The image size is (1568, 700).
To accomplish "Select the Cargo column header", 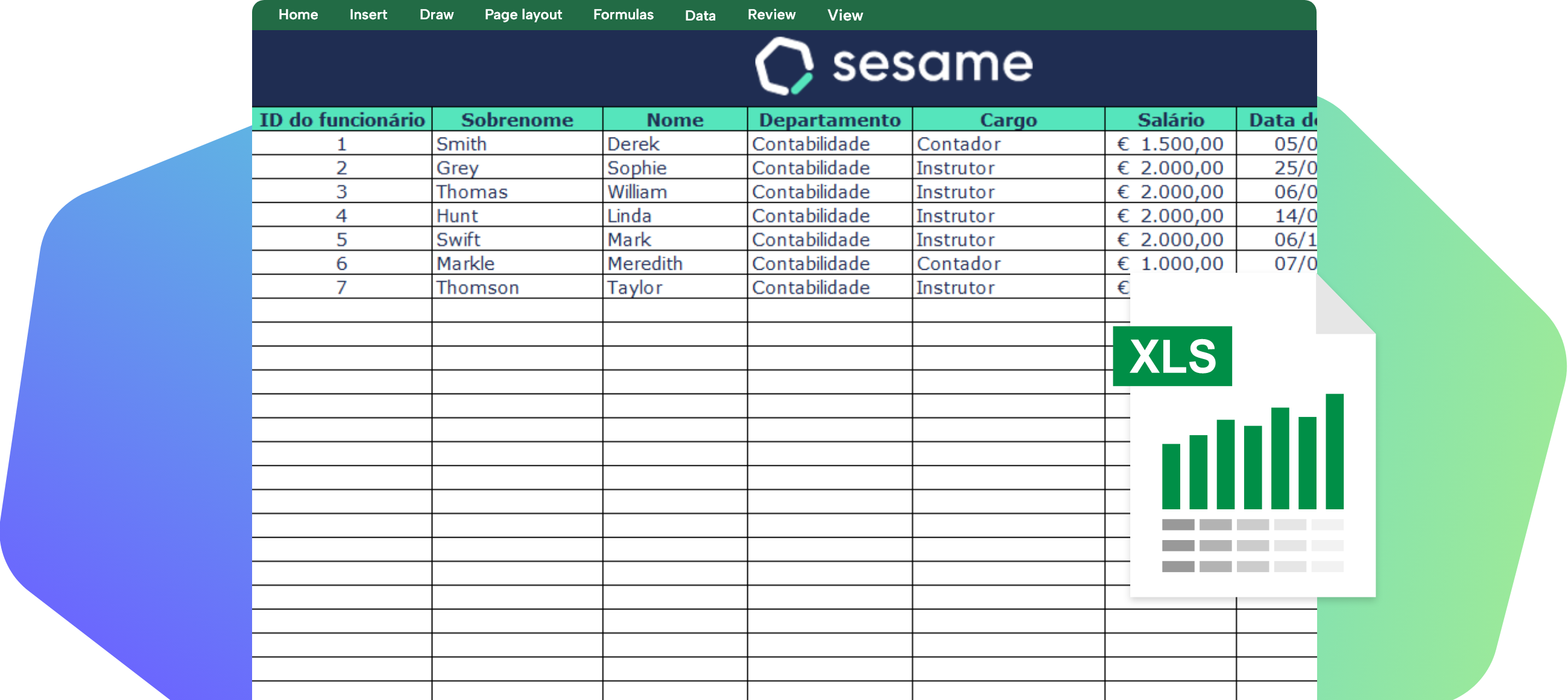I will pyautogui.click(x=1008, y=119).
